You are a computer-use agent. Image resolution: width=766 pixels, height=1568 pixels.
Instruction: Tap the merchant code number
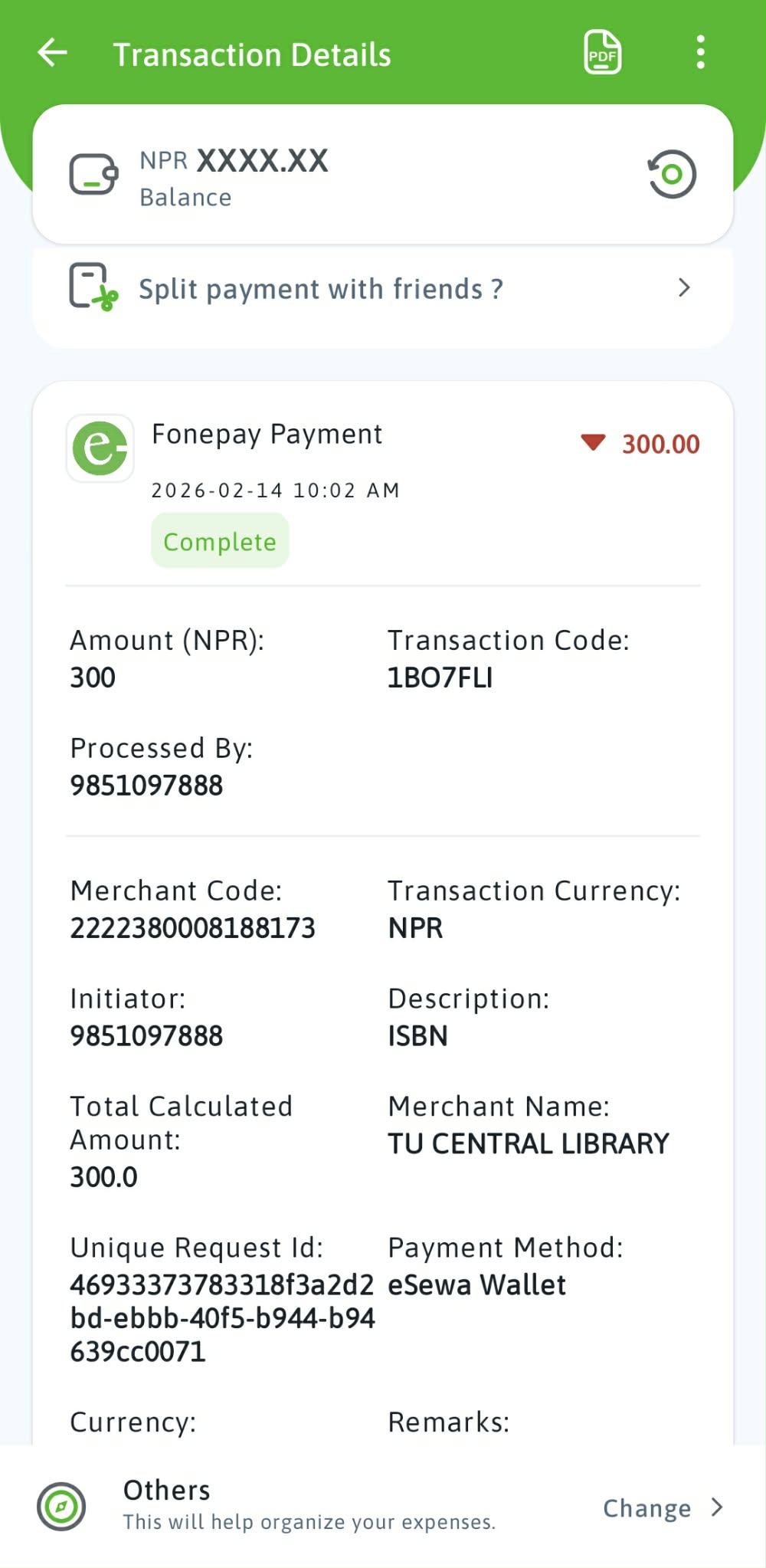click(192, 928)
